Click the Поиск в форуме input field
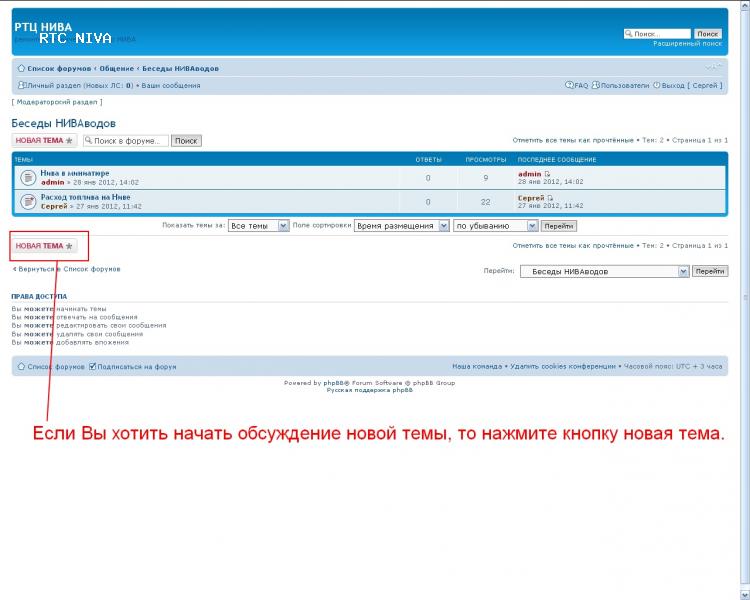Viewport: 750px width, 600px height. 126,141
